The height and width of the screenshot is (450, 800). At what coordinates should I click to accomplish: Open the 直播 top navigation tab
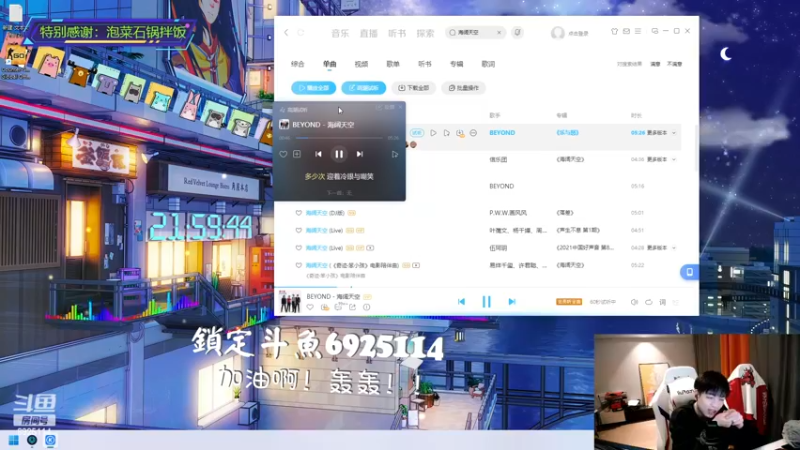[368, 33]
